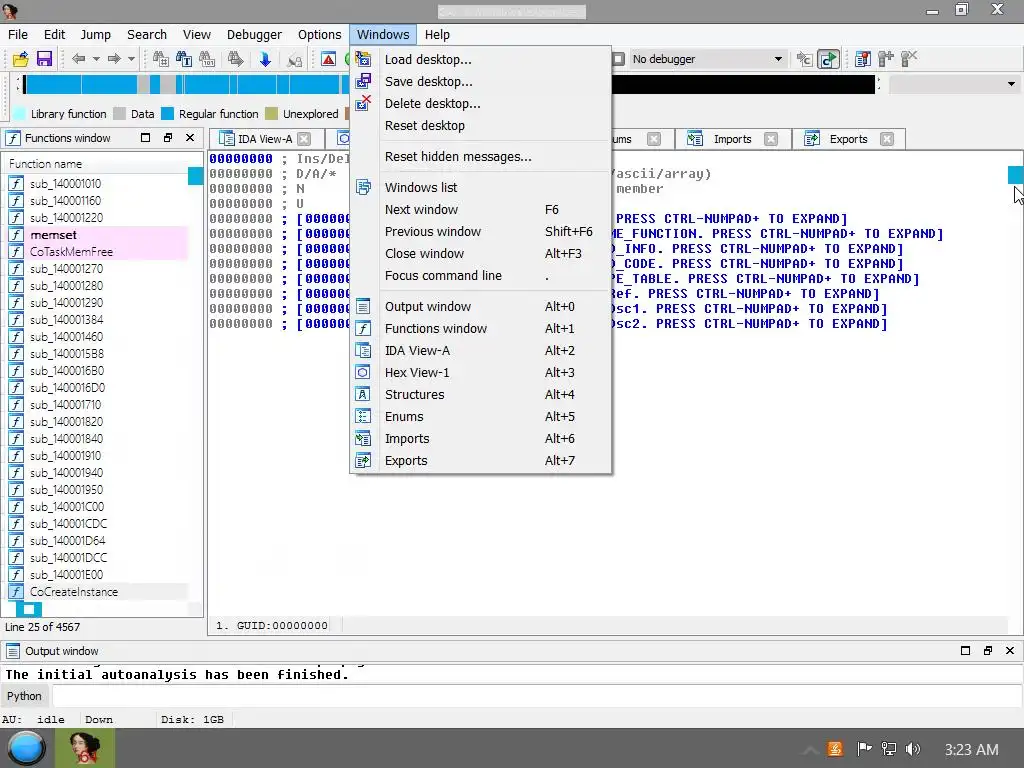Click the breakpoint list icon with red pin

pos(862,59)
